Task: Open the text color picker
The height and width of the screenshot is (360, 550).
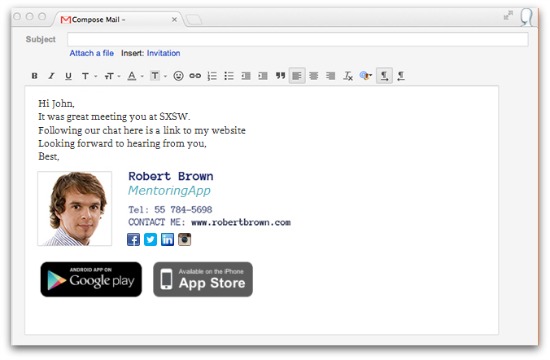Action: (x=135, y=76)
